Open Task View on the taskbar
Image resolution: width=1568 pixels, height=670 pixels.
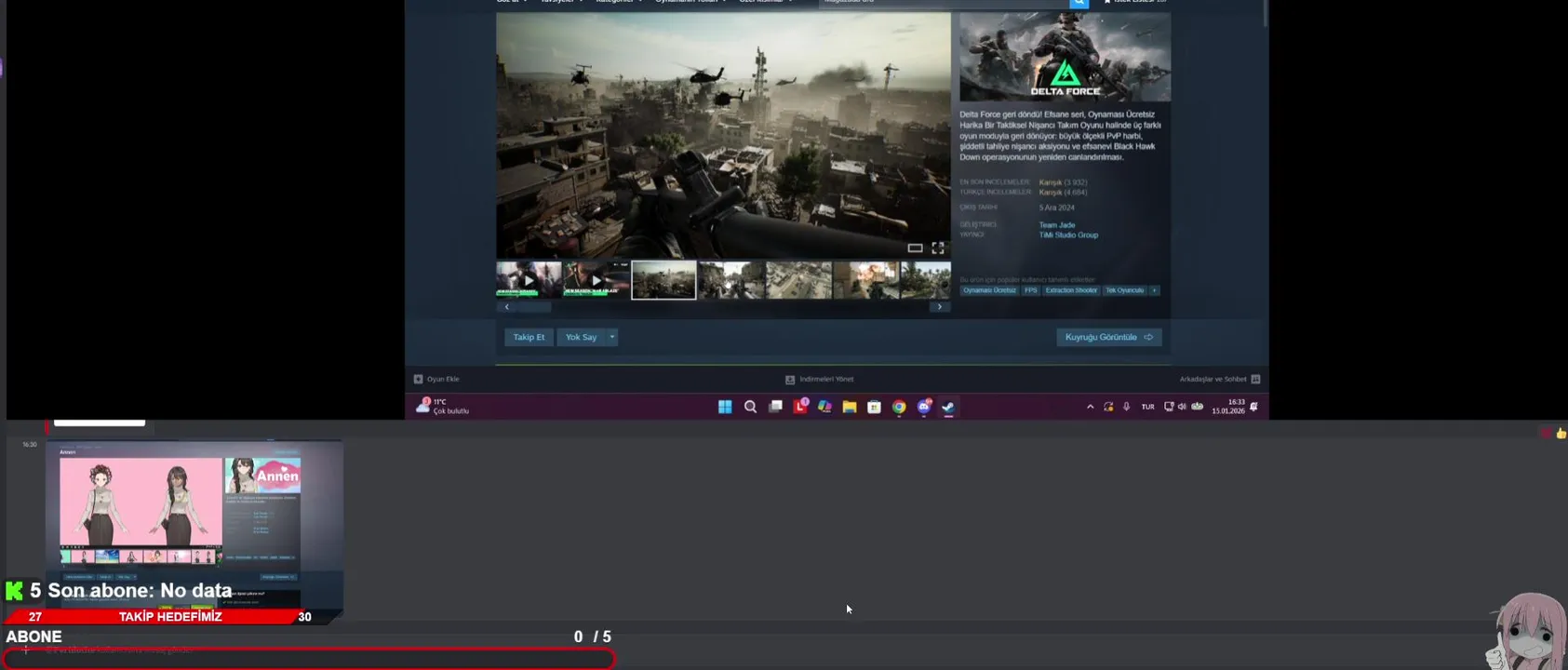pos(775,407)
